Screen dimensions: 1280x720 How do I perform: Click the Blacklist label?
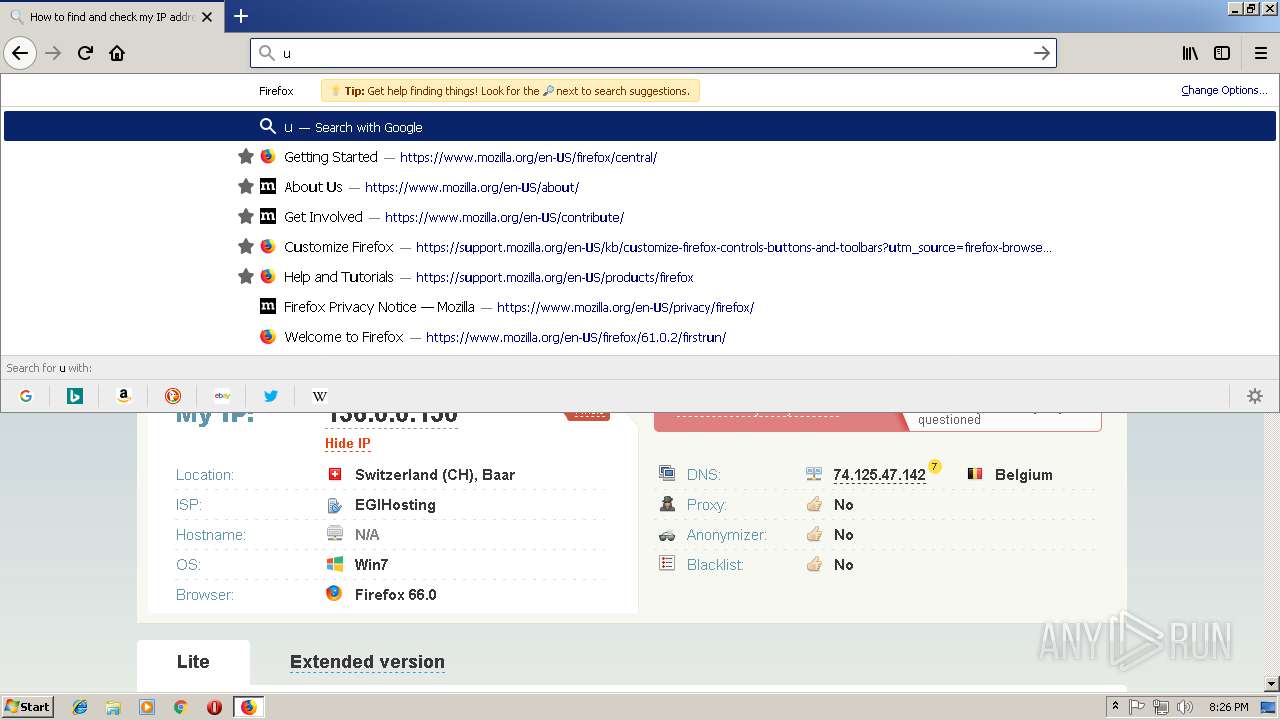[x=715, y=565]
